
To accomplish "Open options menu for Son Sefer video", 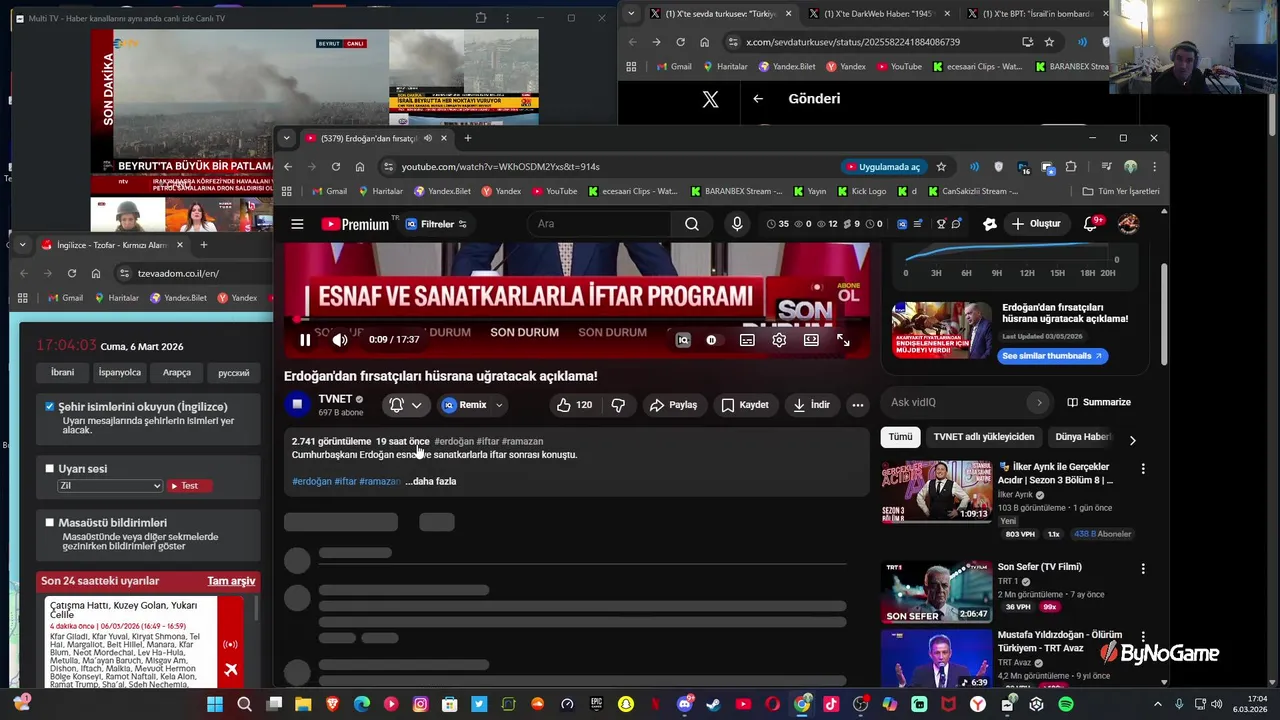I will pyautogui.click(x=1143, y=568).
